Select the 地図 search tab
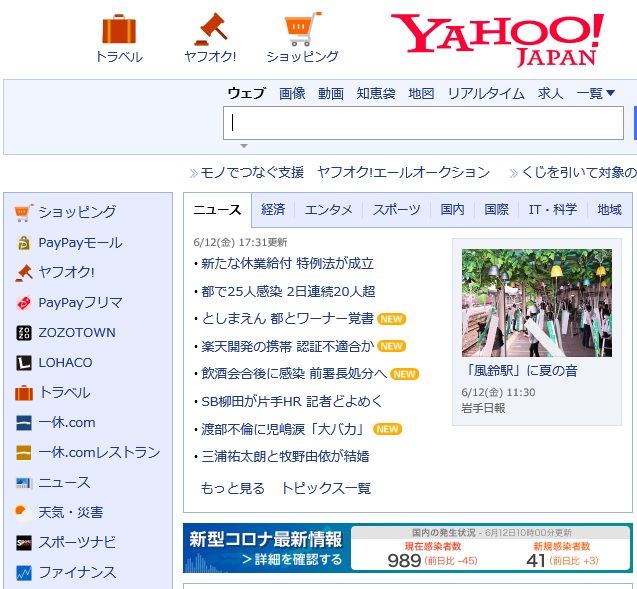 point(421,93)
